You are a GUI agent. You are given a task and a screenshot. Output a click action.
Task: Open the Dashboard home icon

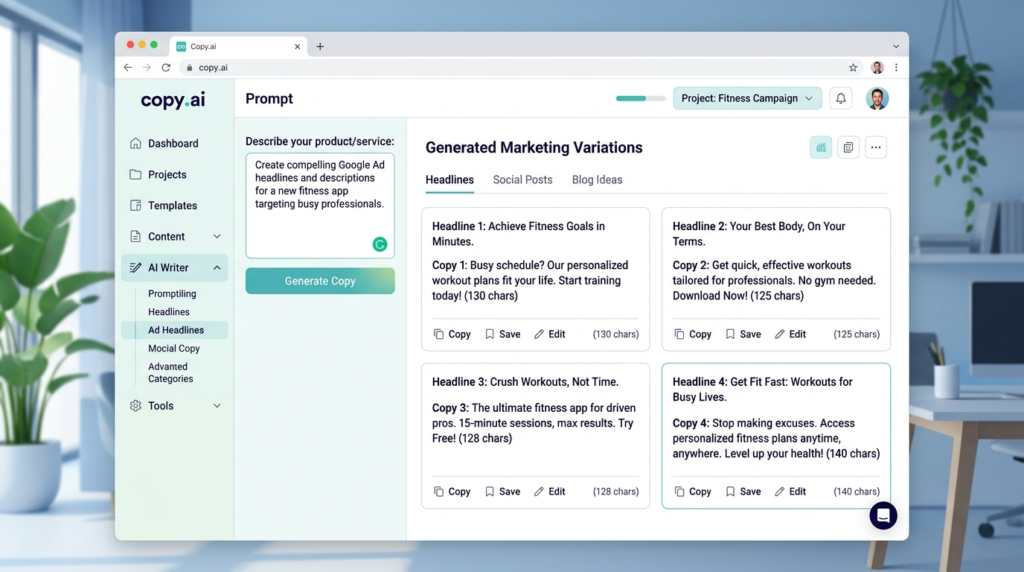tap(135, 143)
